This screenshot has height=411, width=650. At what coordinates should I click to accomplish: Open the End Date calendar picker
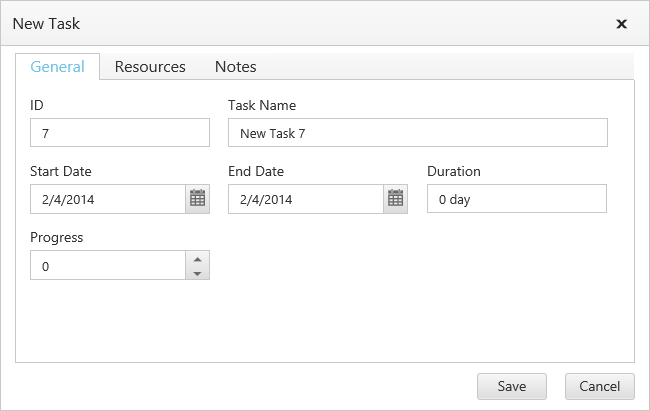(396, 199)
